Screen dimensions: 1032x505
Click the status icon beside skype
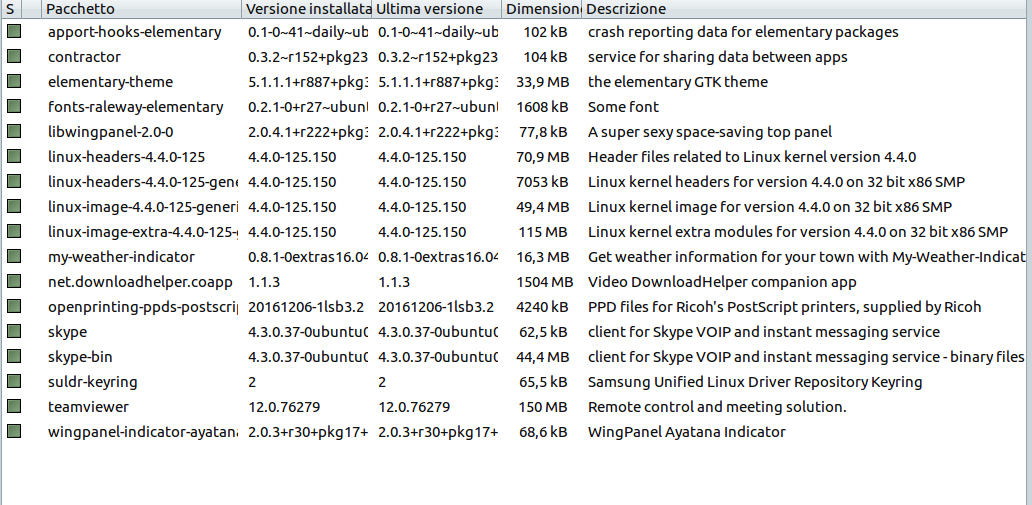(14, 331)
